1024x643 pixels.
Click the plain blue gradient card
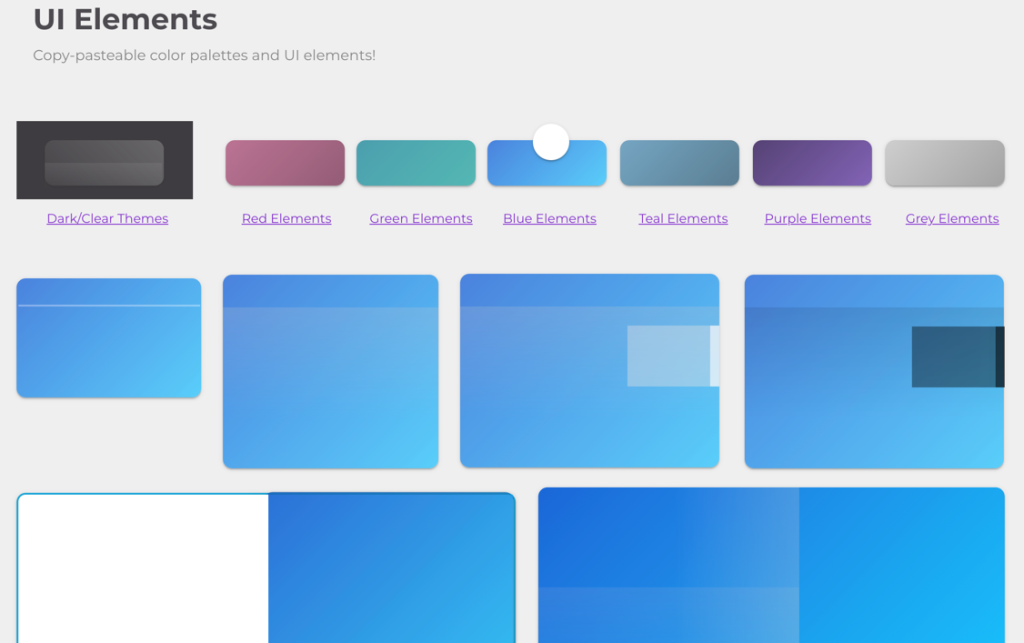330,371
